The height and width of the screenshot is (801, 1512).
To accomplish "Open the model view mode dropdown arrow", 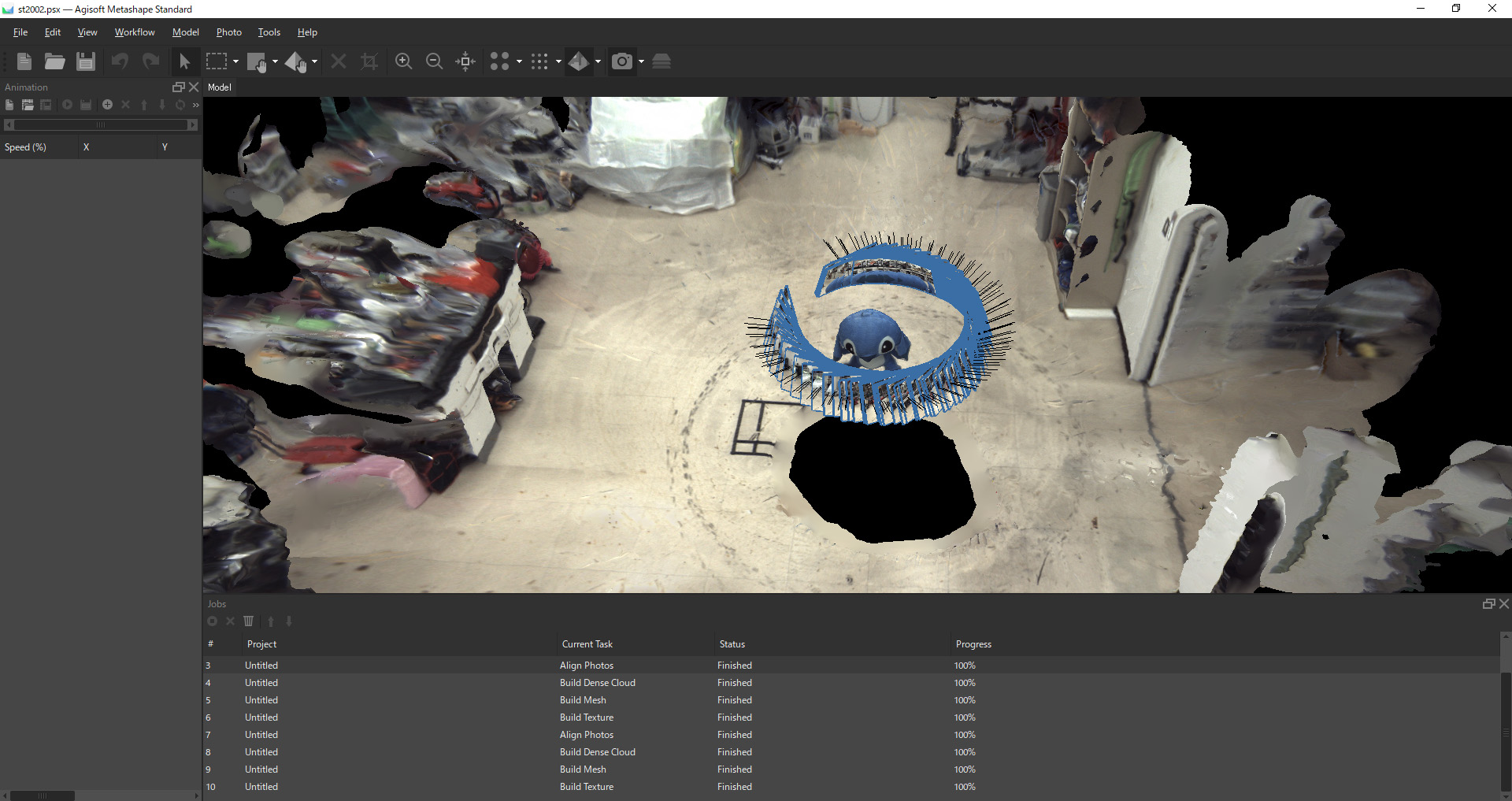I will point(598,61).
